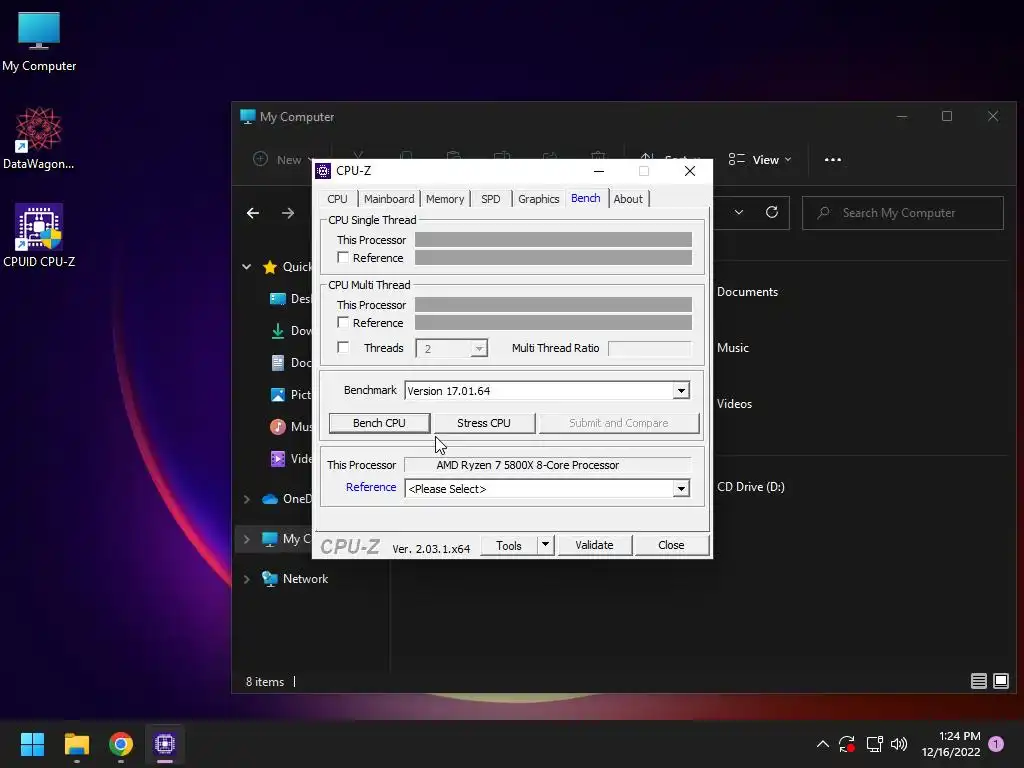The image size is (1024, 768).
Task: Open the View menu in Explorer
Action: (x=760, y=159)
